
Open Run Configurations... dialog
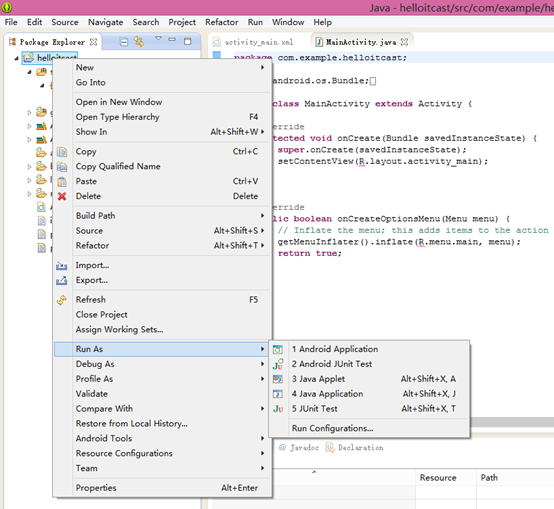coord(369,428)
